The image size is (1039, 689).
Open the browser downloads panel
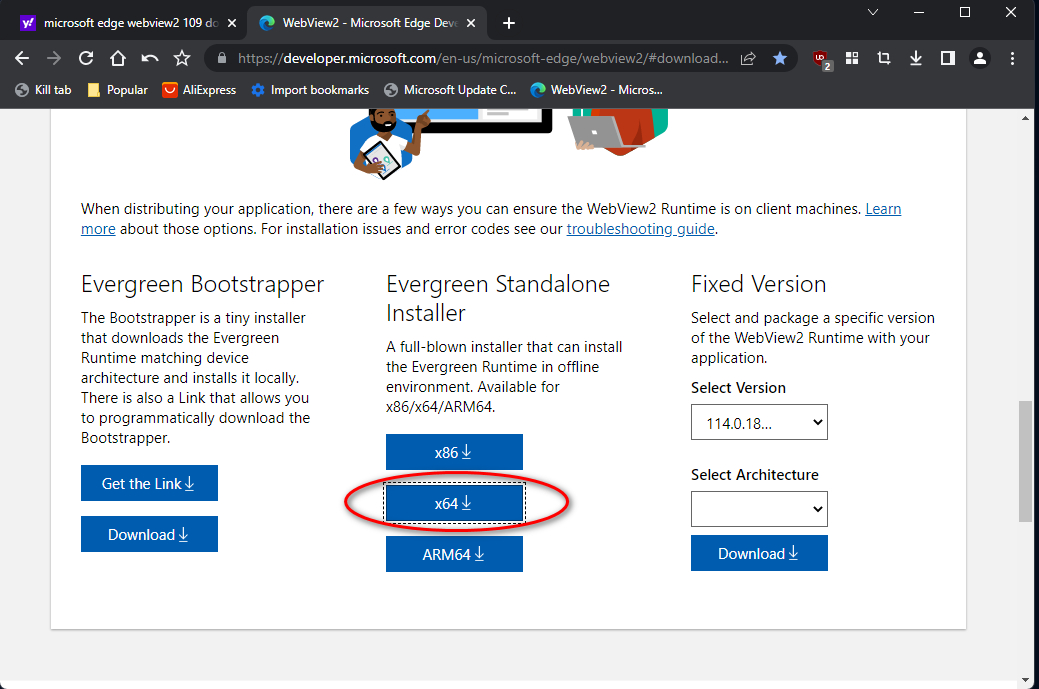[916, 58]
